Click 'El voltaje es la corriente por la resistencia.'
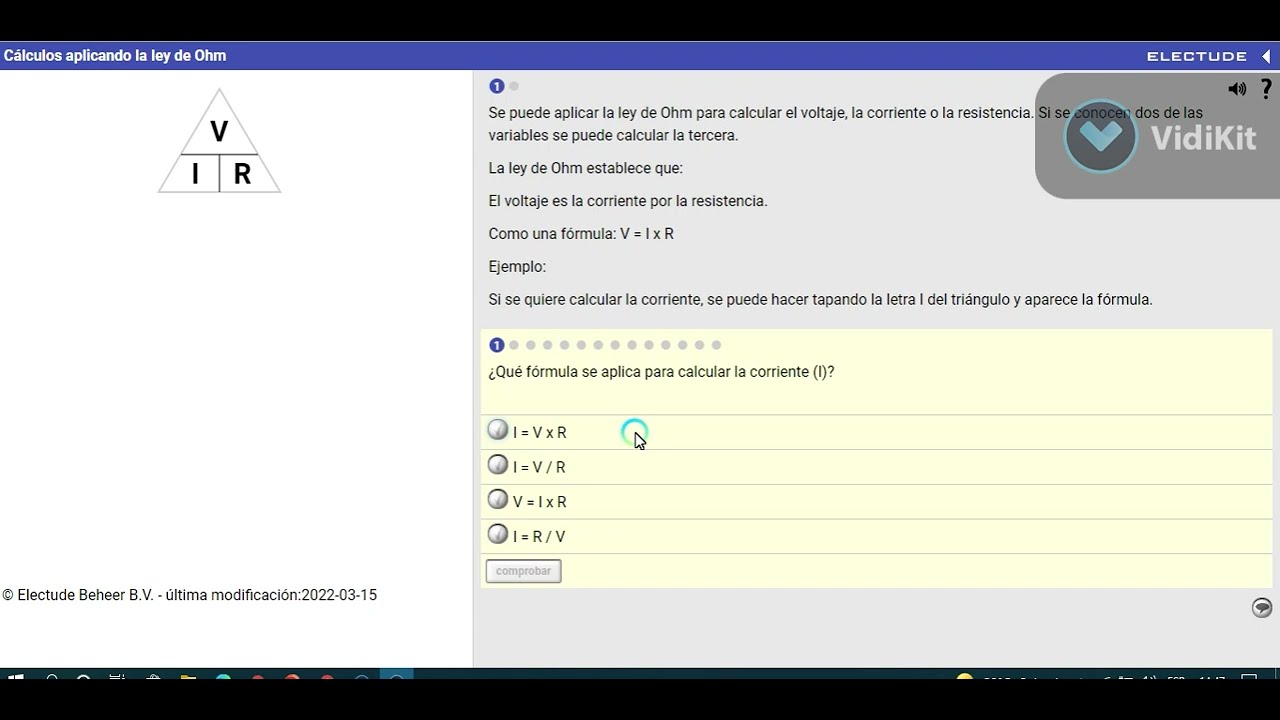The height and width of the screenshot is (720, 1280). tap(628, 201)
